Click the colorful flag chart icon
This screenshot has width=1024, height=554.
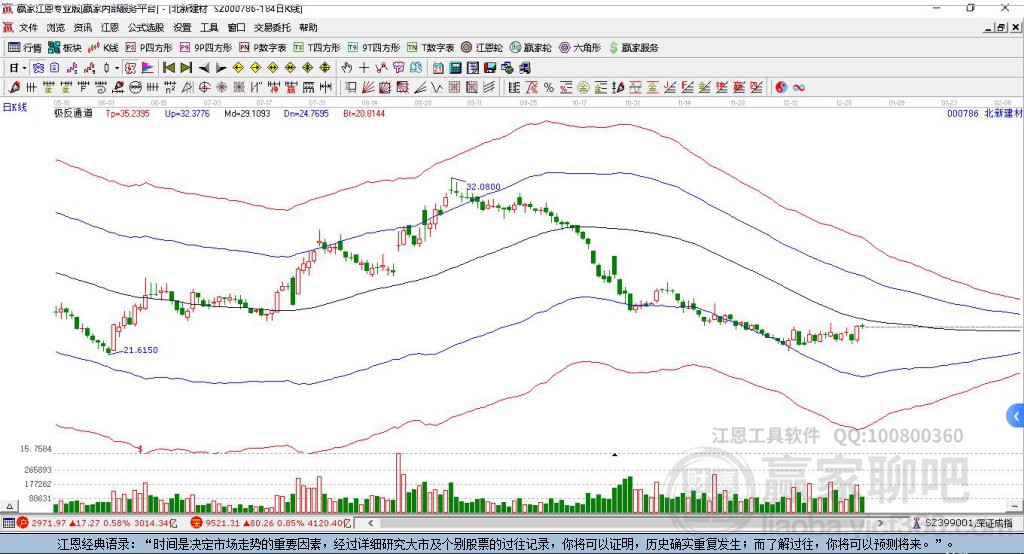click(148, 68)
